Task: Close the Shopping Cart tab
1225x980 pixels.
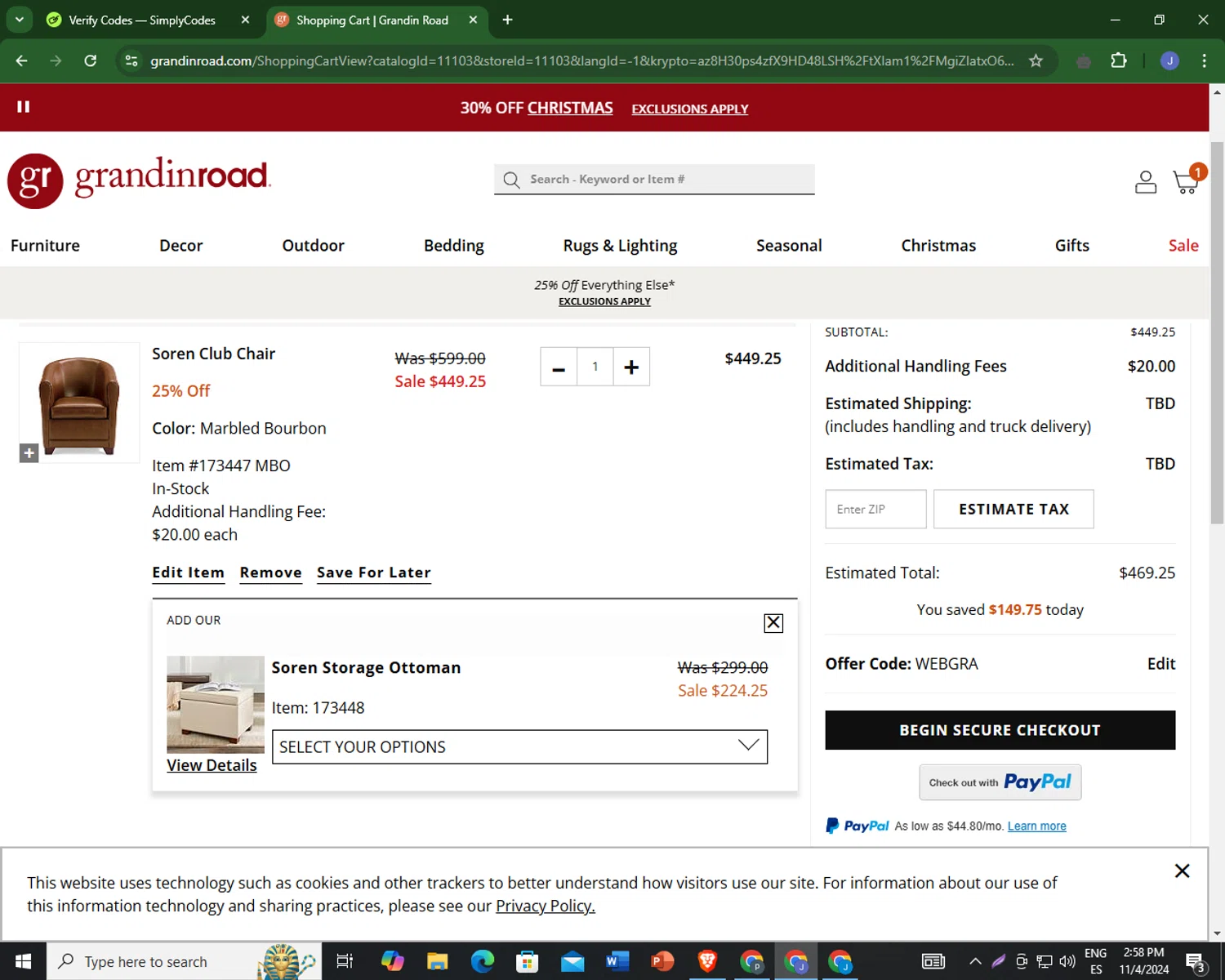Action: tap(473, 20)
